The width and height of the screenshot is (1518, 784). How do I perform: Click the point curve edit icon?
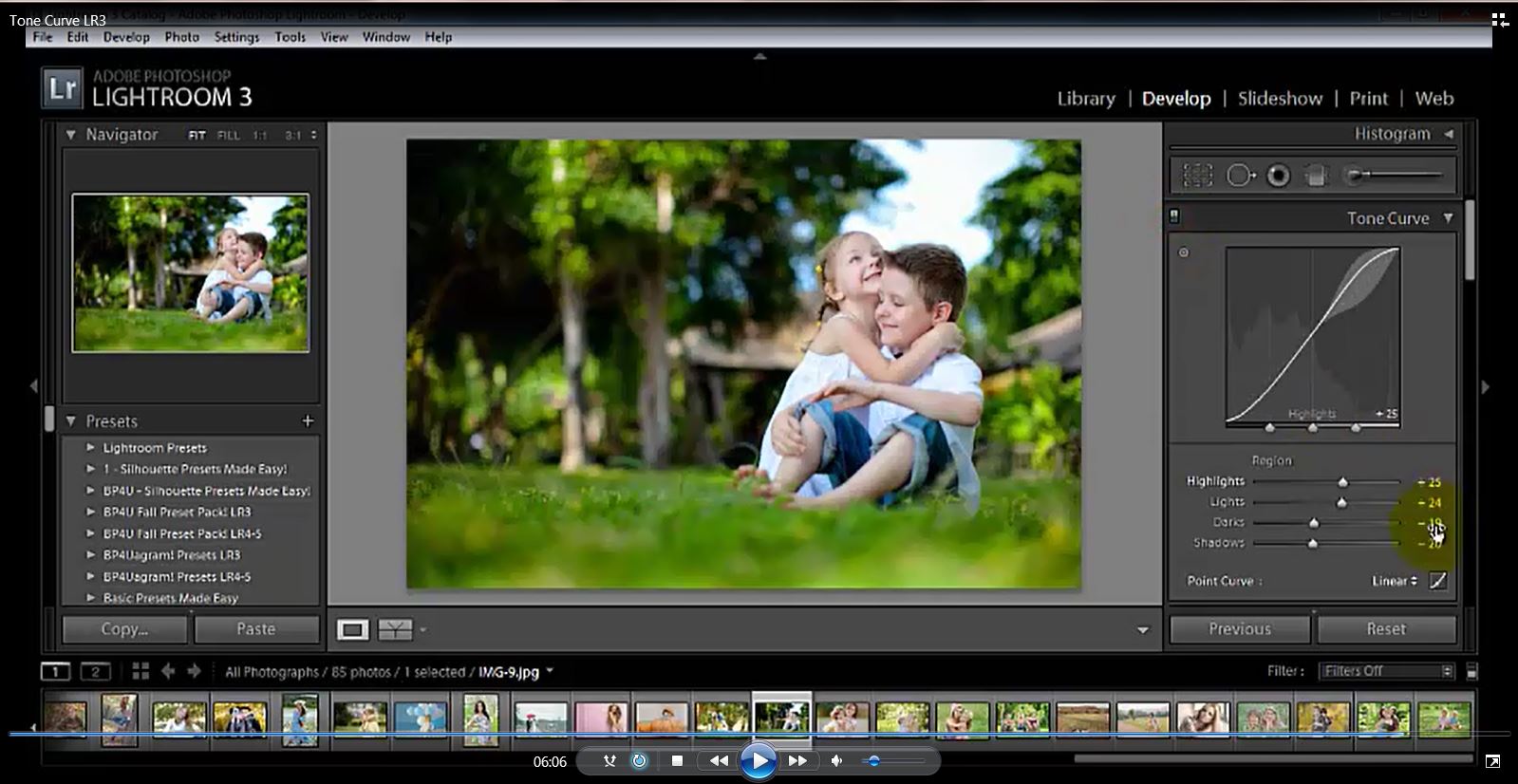pos(1438,581)
